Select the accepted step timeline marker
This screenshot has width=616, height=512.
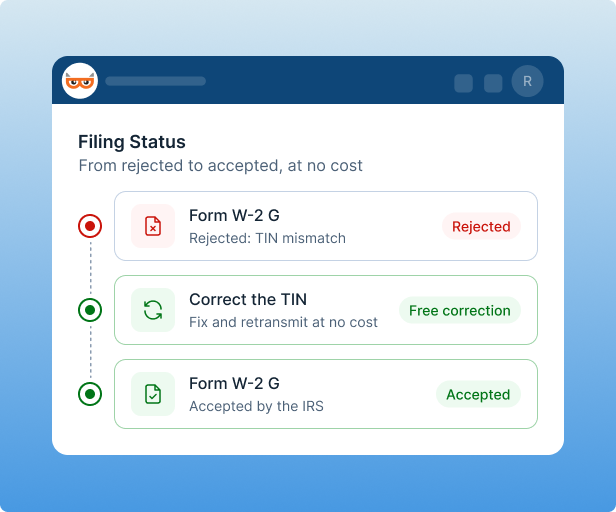click(x=90, y=394)
